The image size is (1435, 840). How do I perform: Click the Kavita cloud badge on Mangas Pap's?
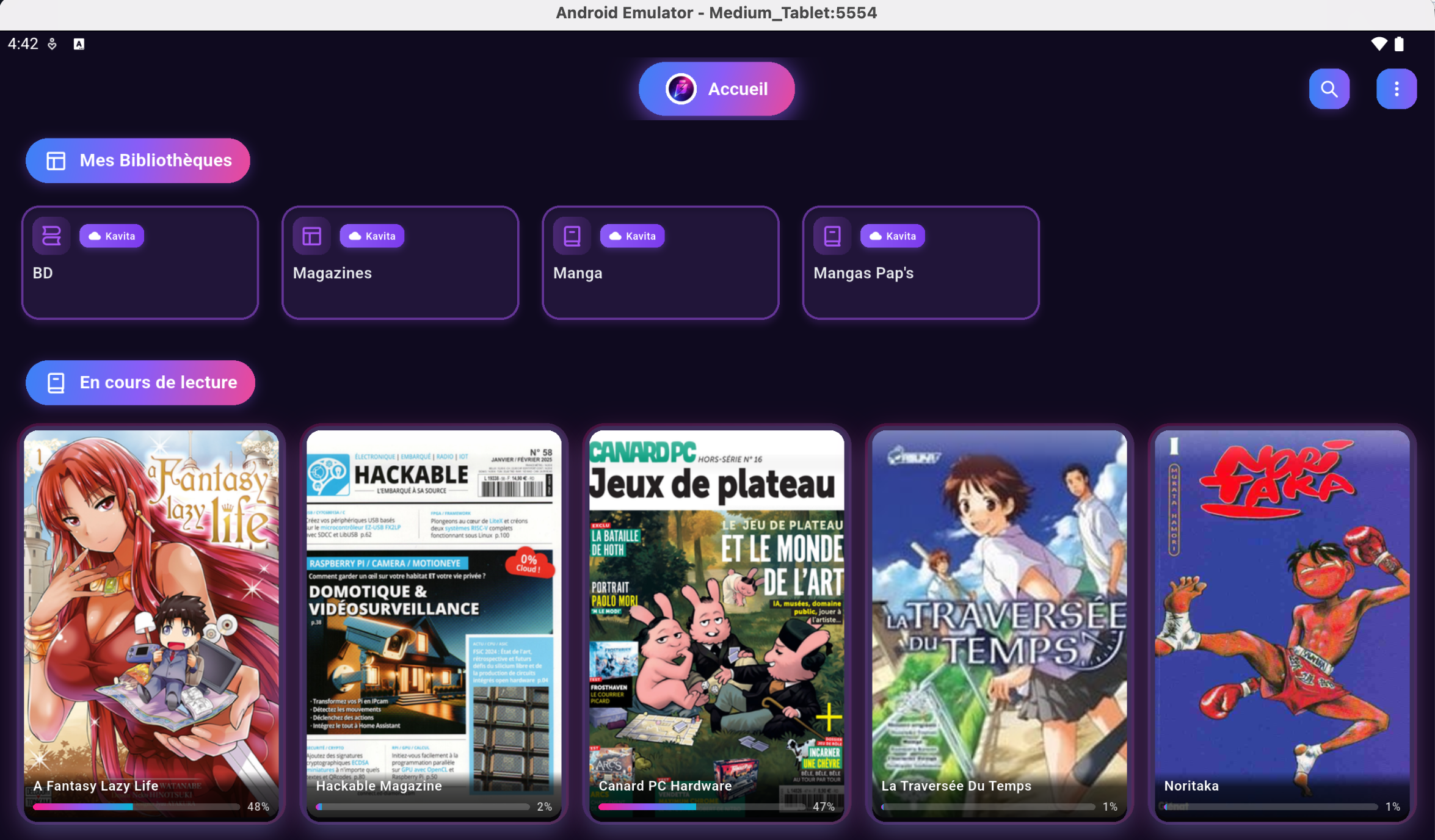(x=892, y=236)
